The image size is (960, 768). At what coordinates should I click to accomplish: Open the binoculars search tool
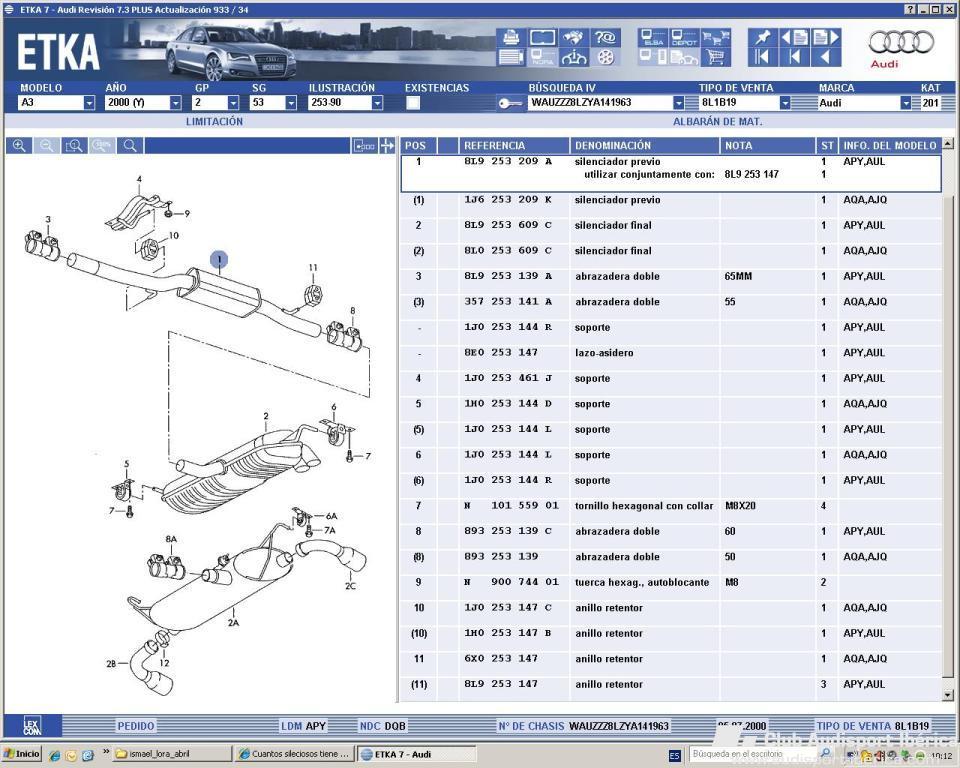pos(574,37)
